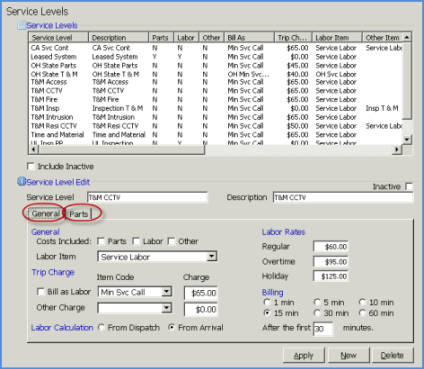Select the Leased System row
The width and height of the screenshot is (424, 369).
[x=216, y=57]
